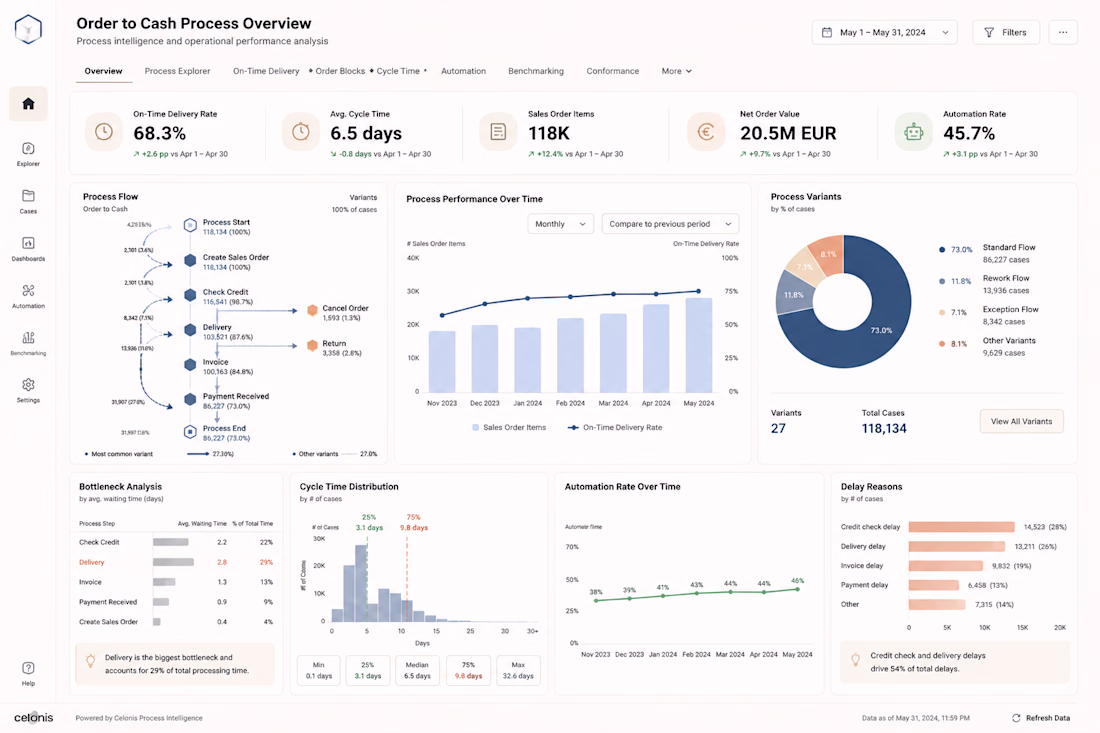Switch to the Process Explorer tab

177,71
